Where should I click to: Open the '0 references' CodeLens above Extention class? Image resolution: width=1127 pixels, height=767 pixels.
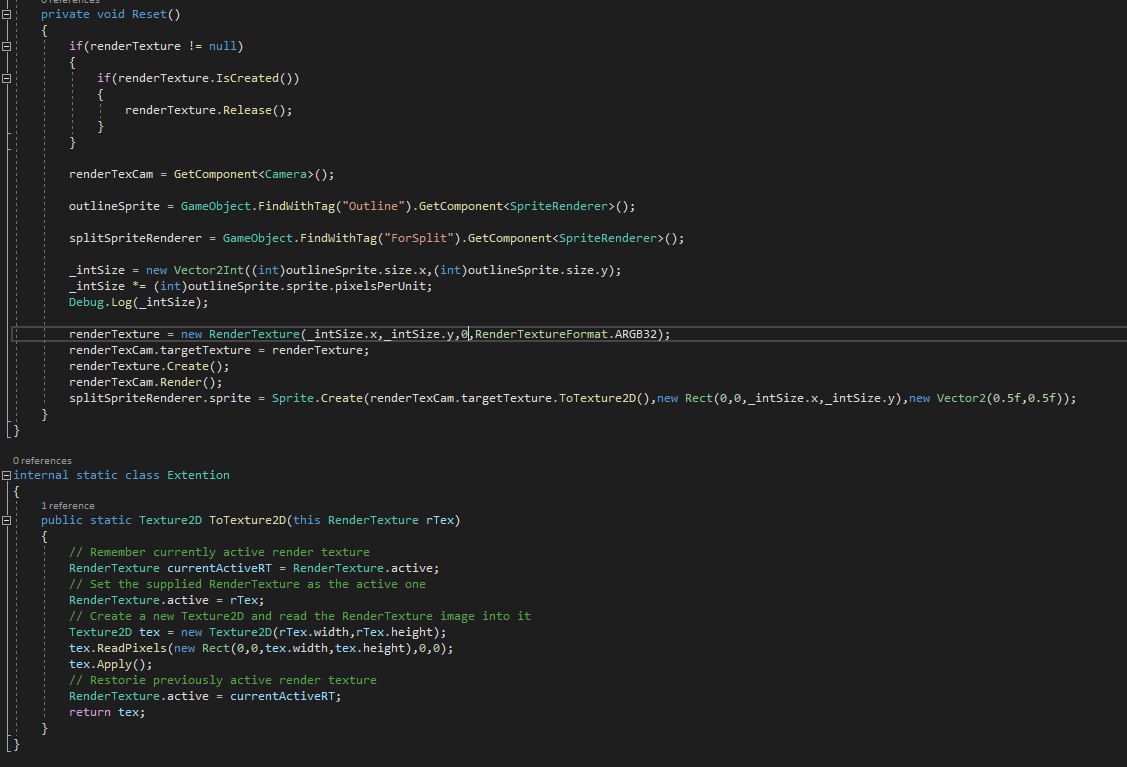point(42,461)
